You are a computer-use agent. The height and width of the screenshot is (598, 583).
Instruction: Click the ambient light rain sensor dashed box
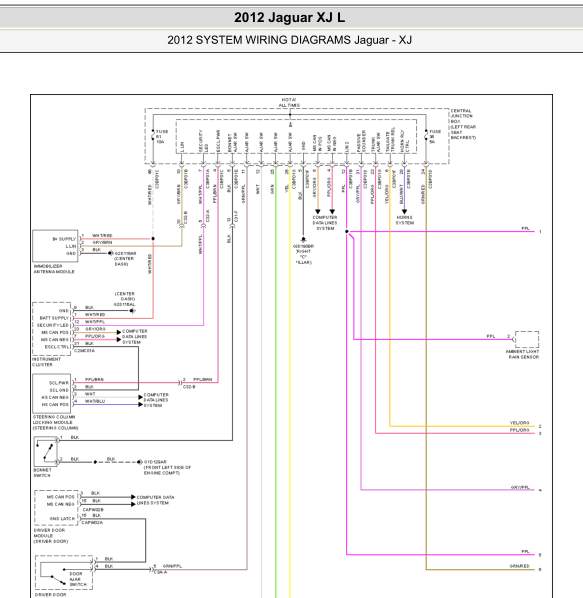(x=527, y=339)
